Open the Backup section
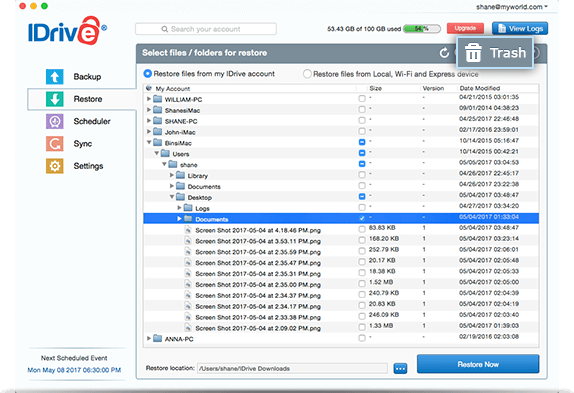 point(87,76)
